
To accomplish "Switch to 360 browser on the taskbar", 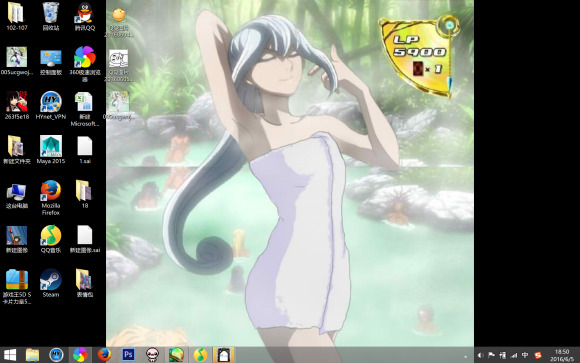I will point(80,355).
